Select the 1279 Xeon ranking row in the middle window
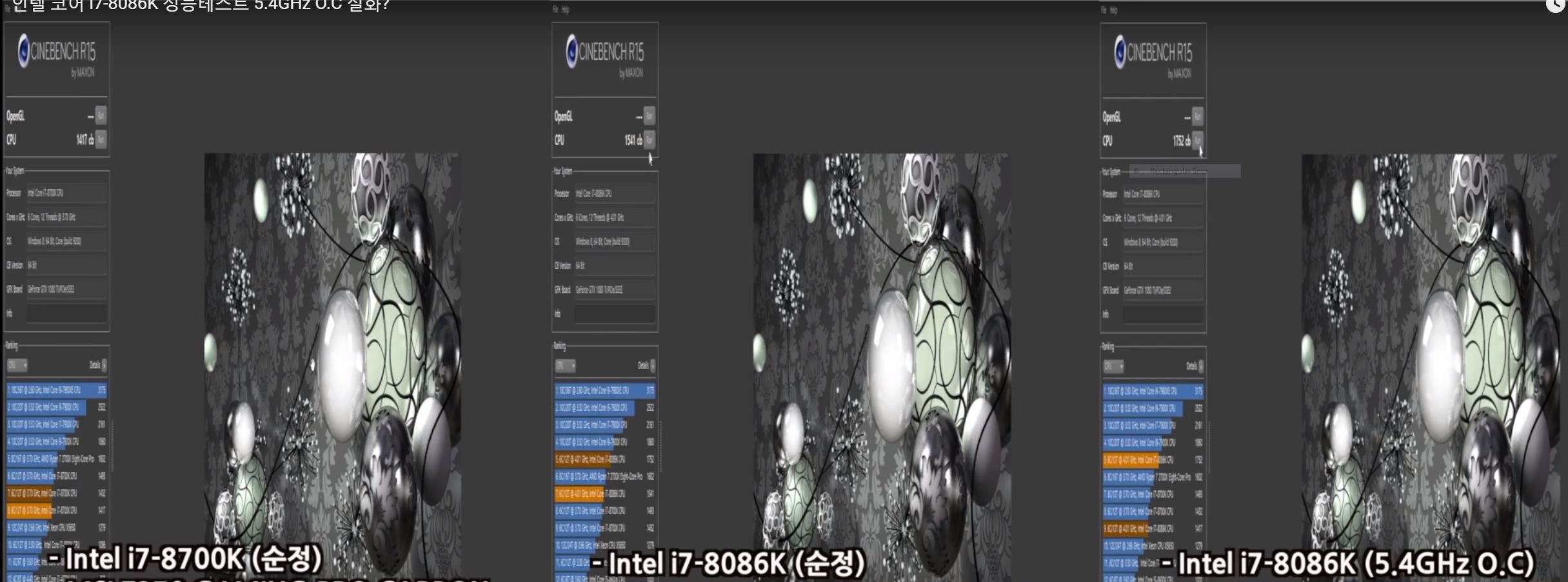The height and width of the screenshot is (582, 1568). coord(605,545)
